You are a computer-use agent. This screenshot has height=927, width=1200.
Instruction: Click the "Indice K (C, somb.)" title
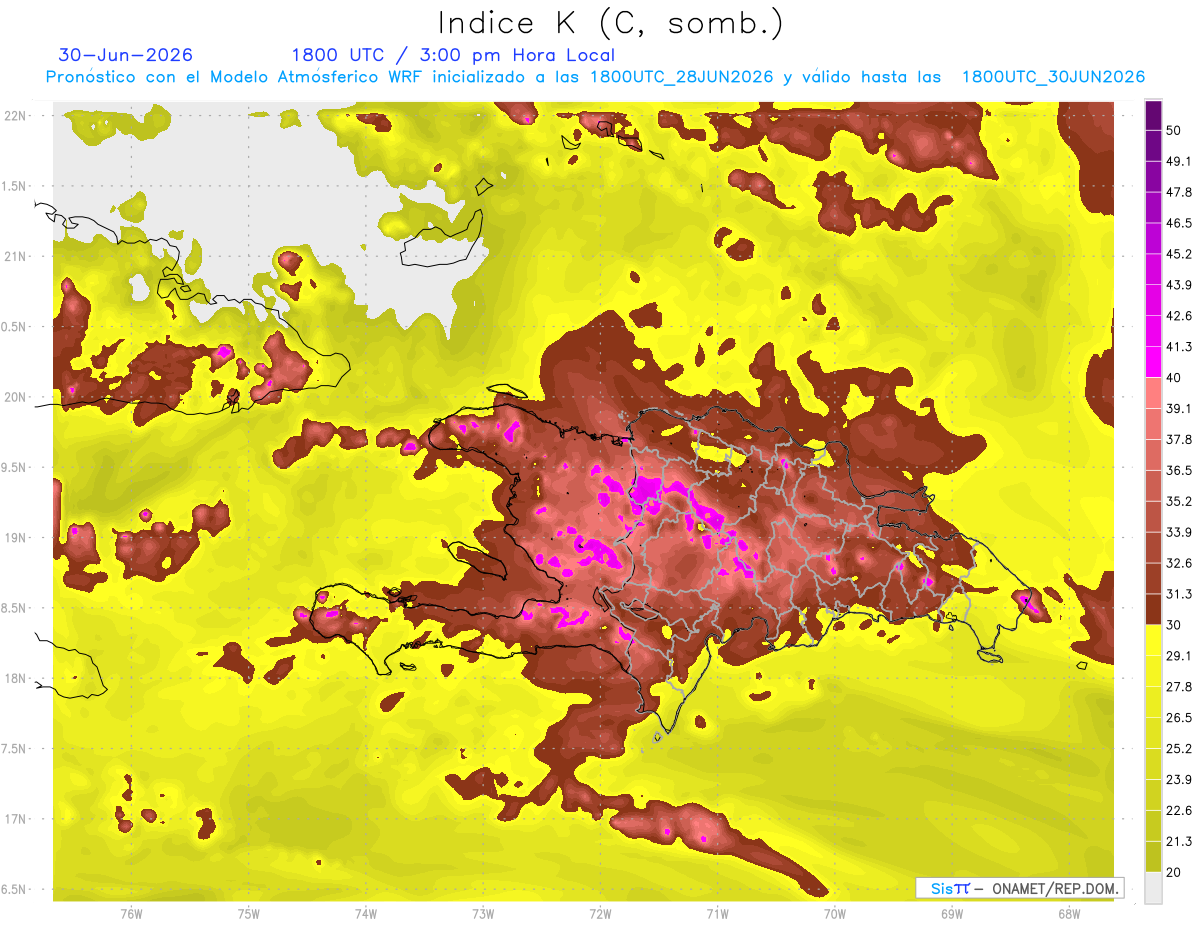coord(611,22)
